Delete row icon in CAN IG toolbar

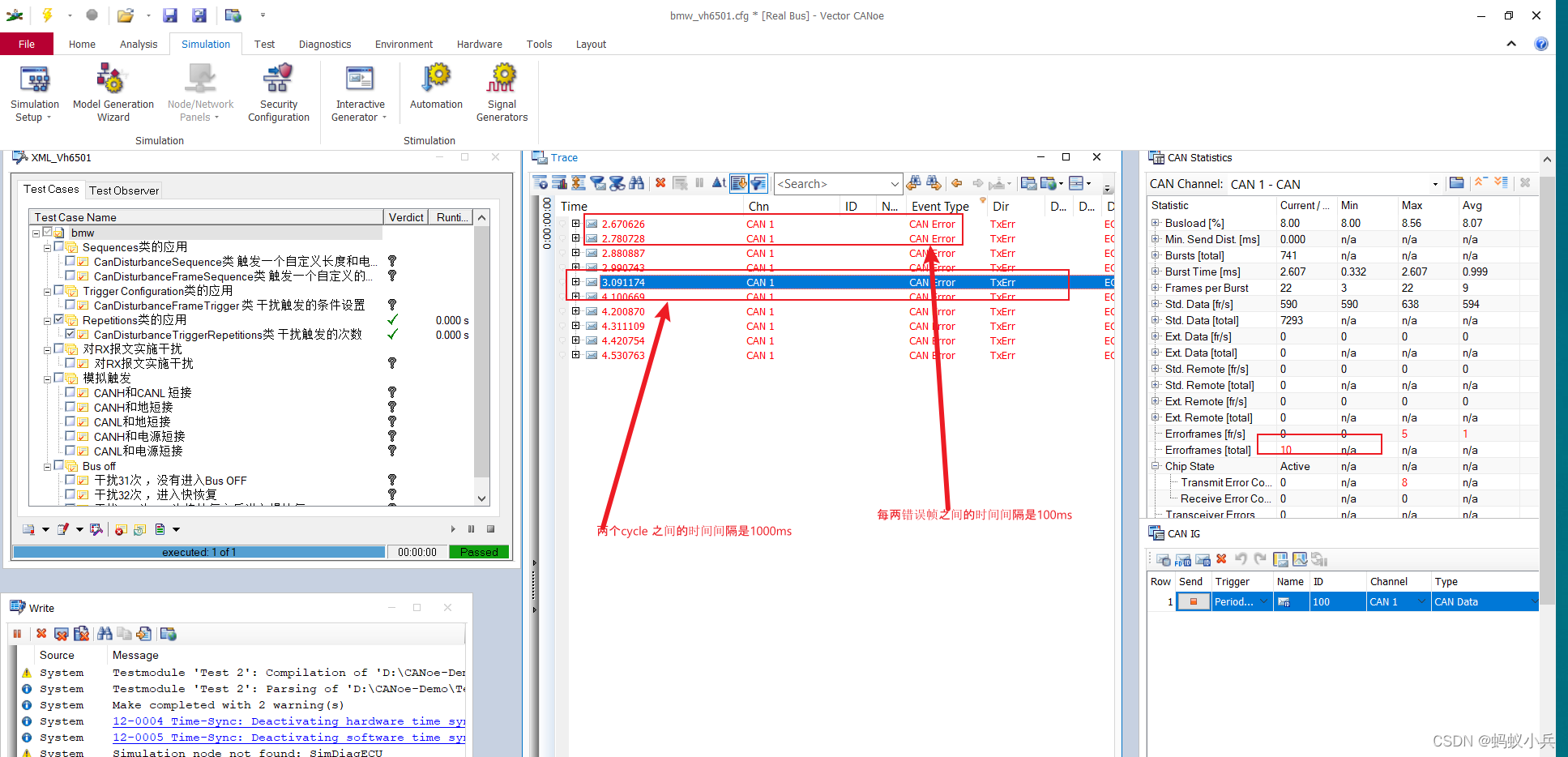point(1221,559)
